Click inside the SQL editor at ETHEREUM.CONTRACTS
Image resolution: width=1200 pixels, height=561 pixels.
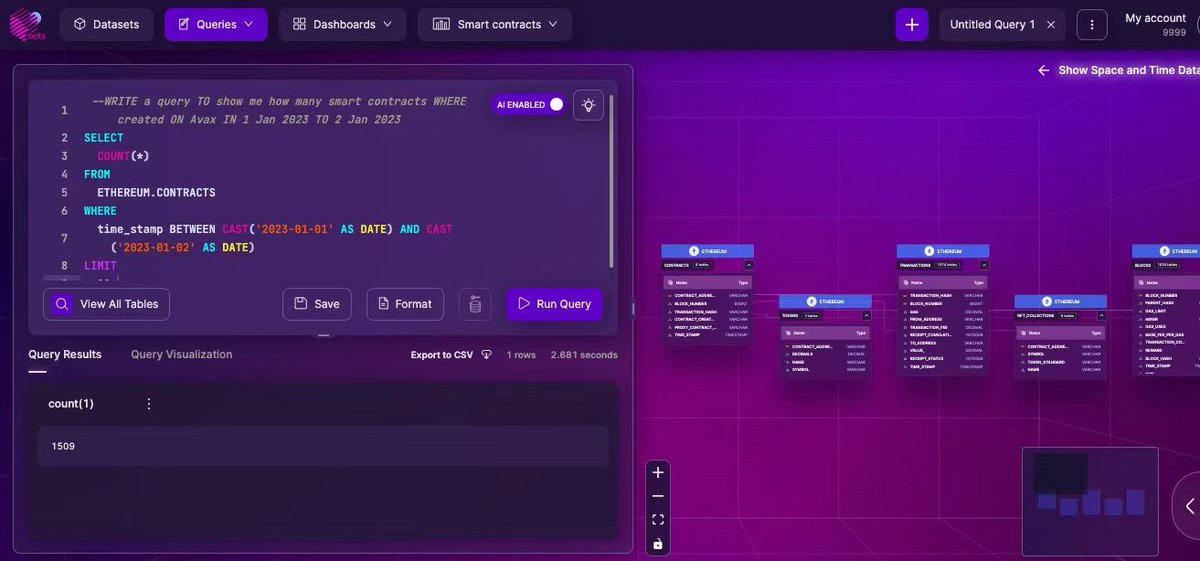coord(156,192)
